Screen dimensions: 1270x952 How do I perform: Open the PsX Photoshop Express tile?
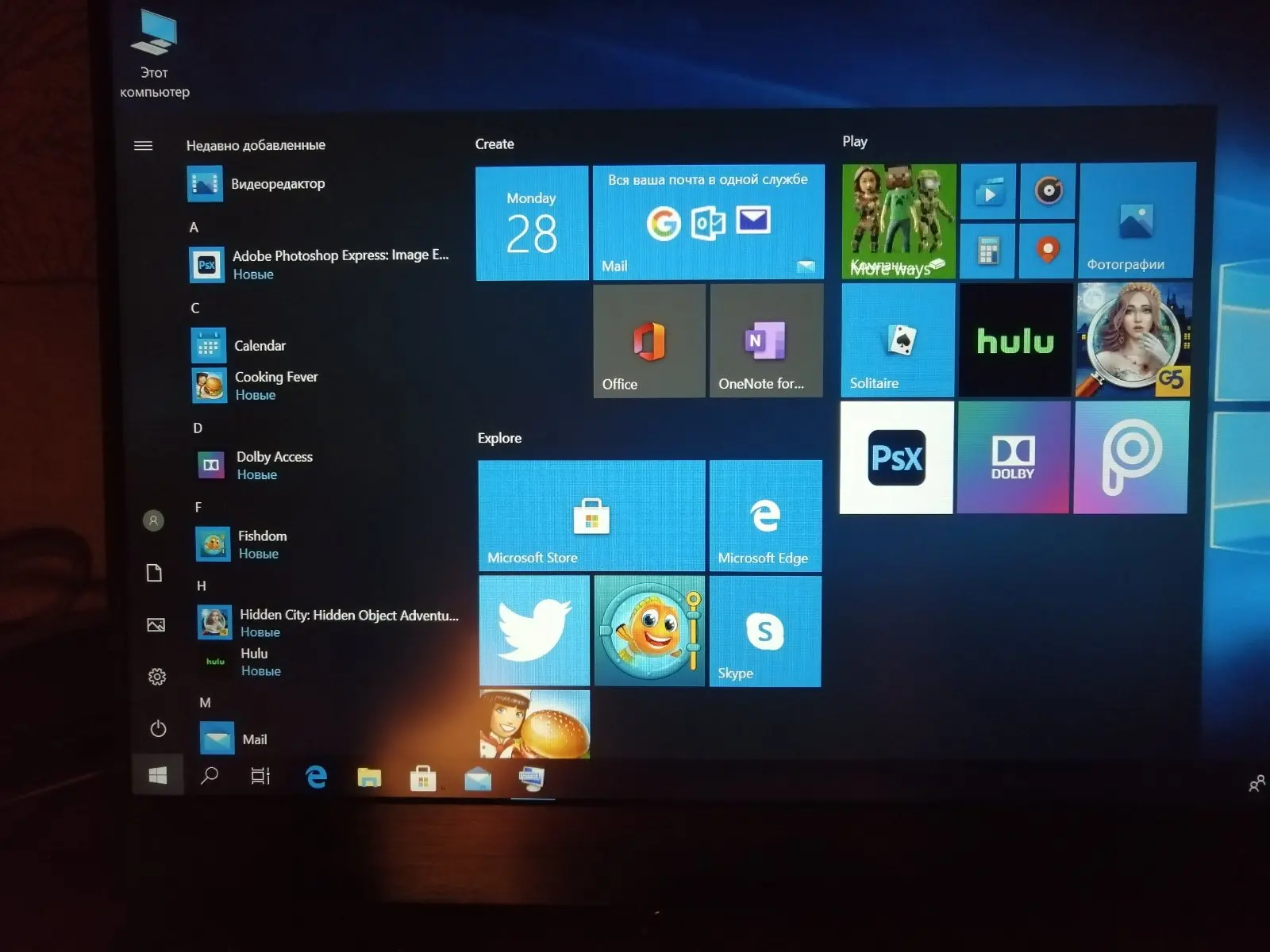[897, 458]
